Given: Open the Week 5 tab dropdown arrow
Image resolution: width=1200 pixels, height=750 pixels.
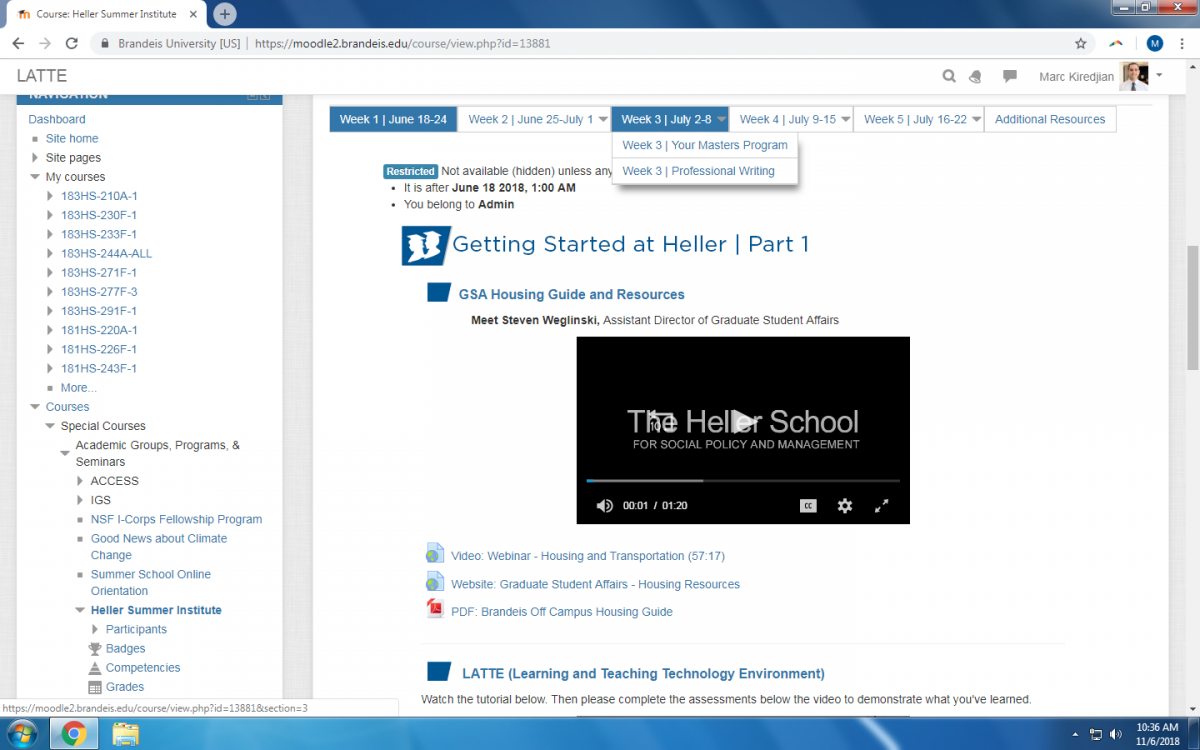Looking at the screenshot, I should tap(977, 120).
